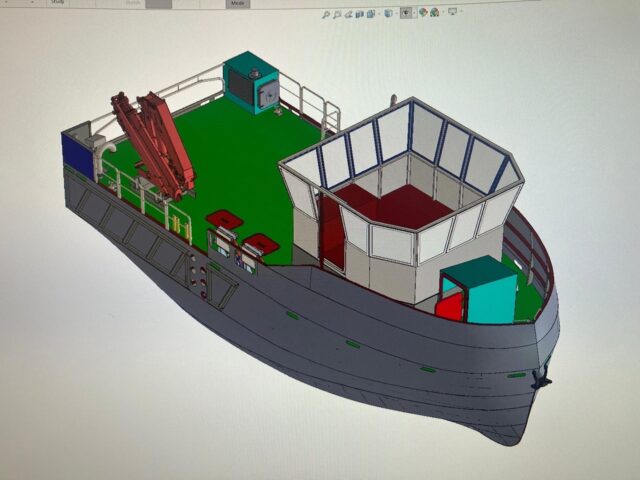
Task: Expand the View Orientation dropdown arrow
Action: click(x=379, y=12)
